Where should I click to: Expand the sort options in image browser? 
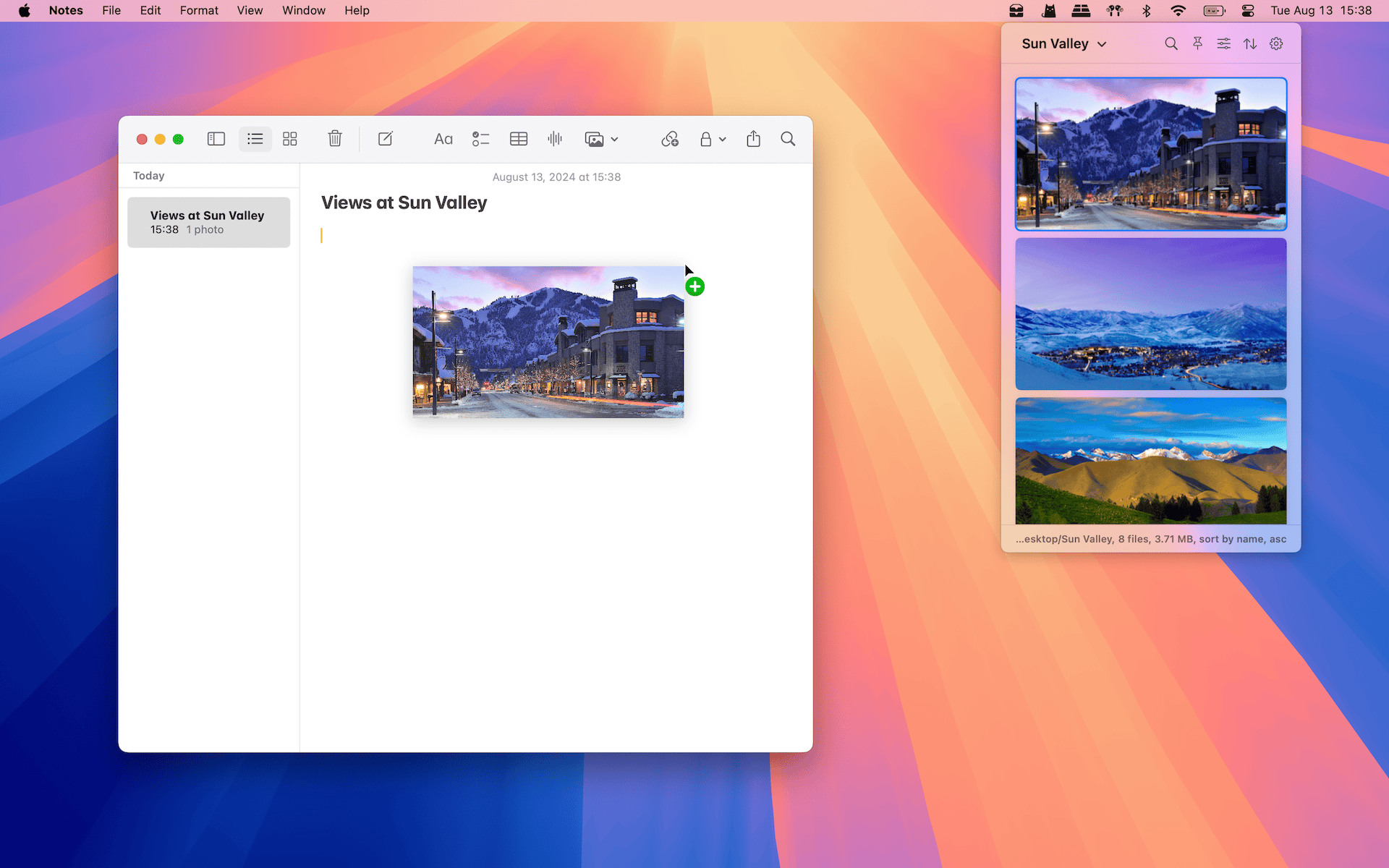click(1250, 43)
